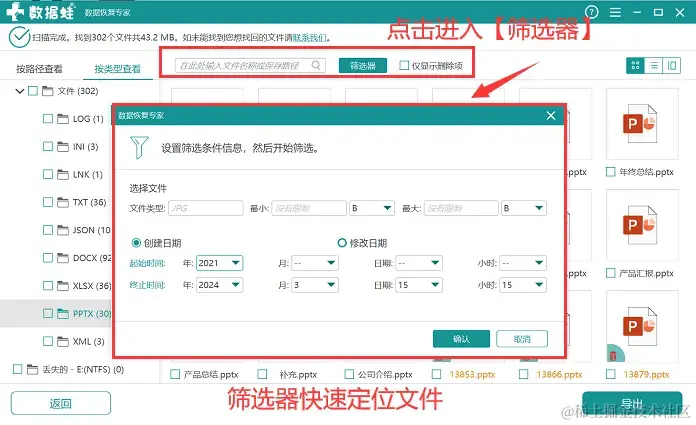Viewport: 696px width, 425px height.
Task: Tick the XML (3) checkbox
Action: 48,341
